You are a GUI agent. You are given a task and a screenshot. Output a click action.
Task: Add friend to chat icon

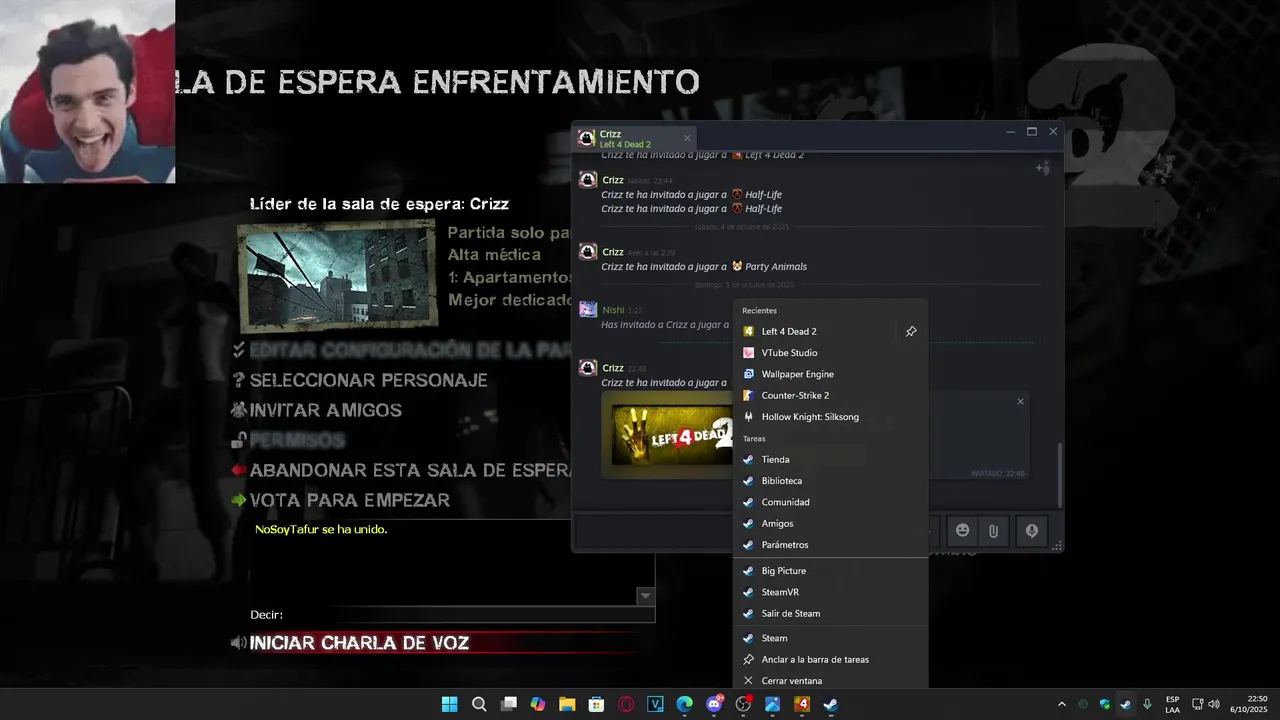pos(1042,168)
